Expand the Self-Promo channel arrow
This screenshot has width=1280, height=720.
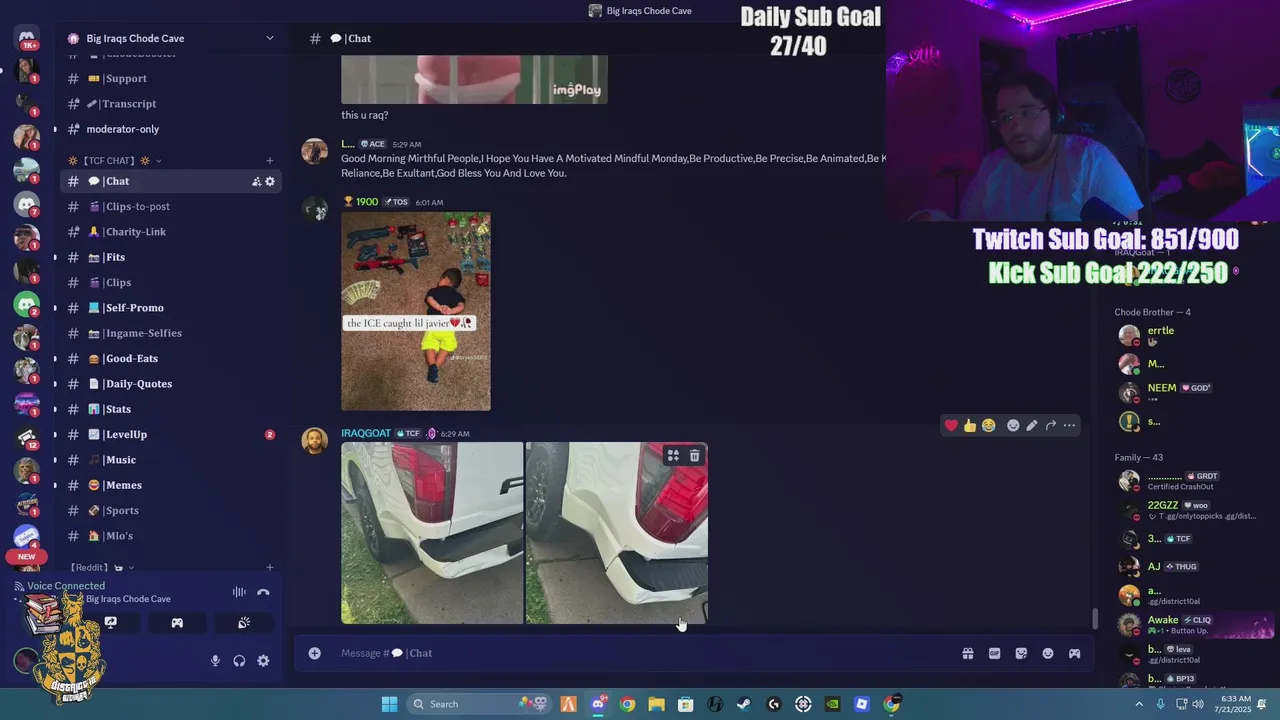tap(55, 308)
